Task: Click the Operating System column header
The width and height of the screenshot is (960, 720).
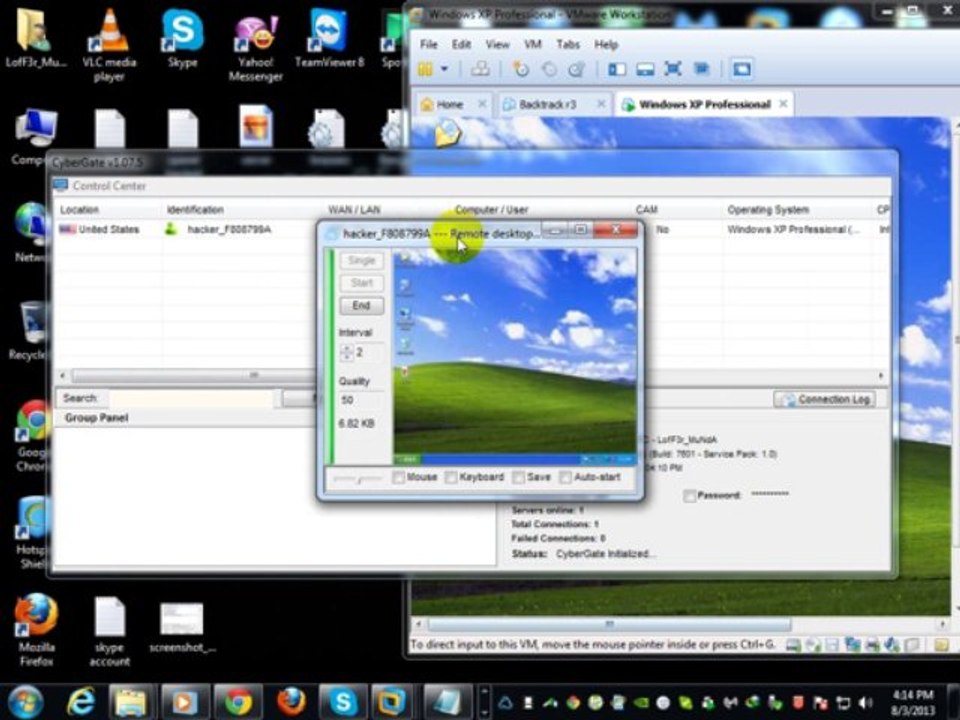Action: pos(768,209)
